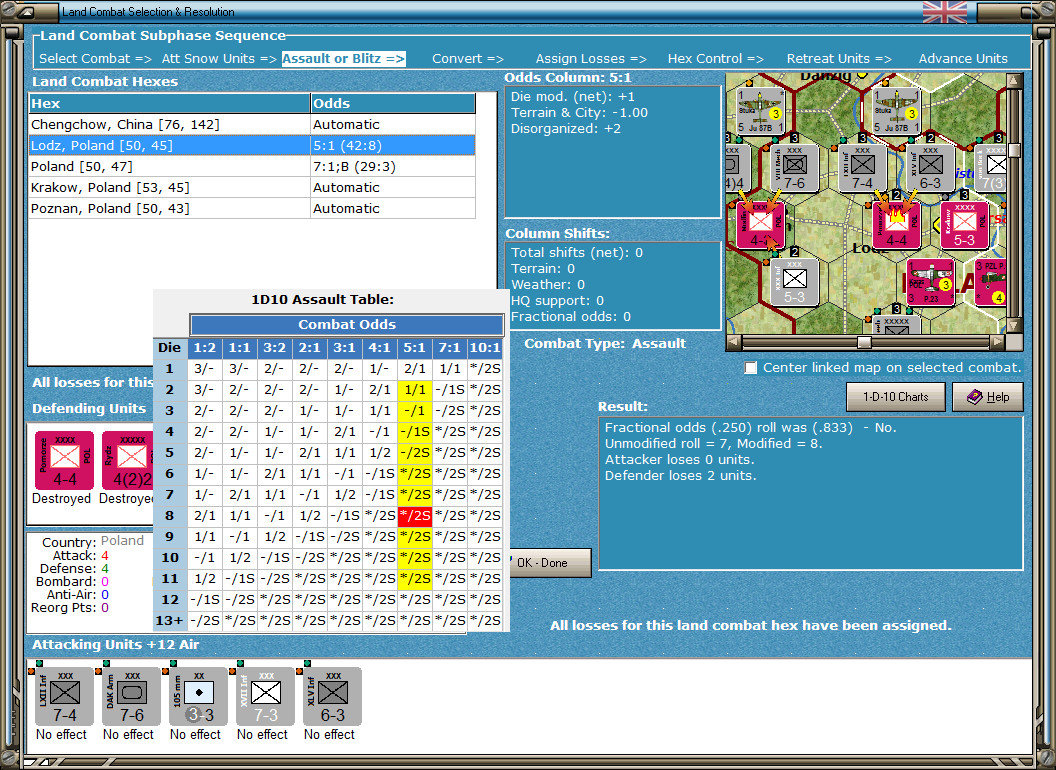Click the OK - Done button
Viewport: 1056px width, 770px height.
[548, 563]
